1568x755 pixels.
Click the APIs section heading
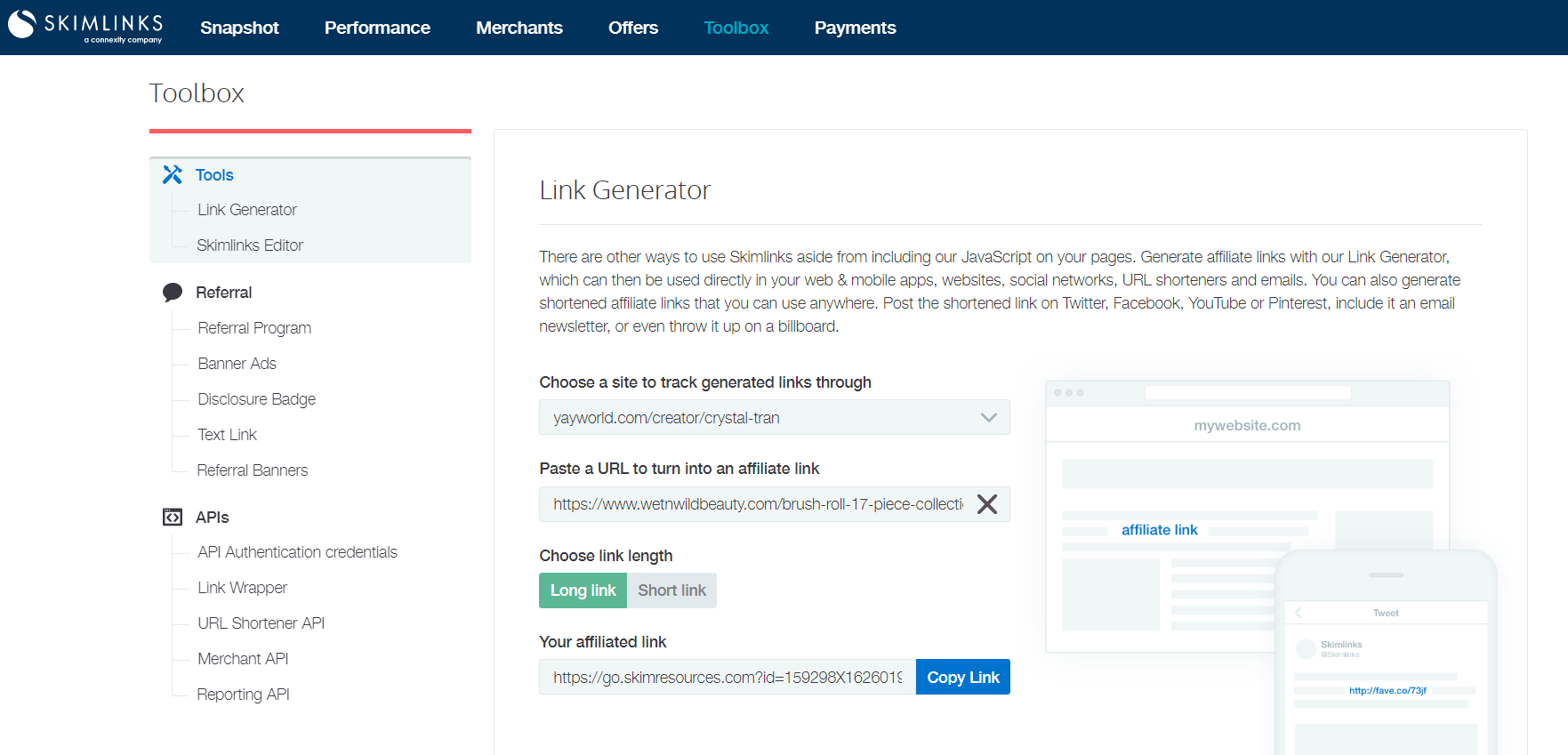(213, 518)
